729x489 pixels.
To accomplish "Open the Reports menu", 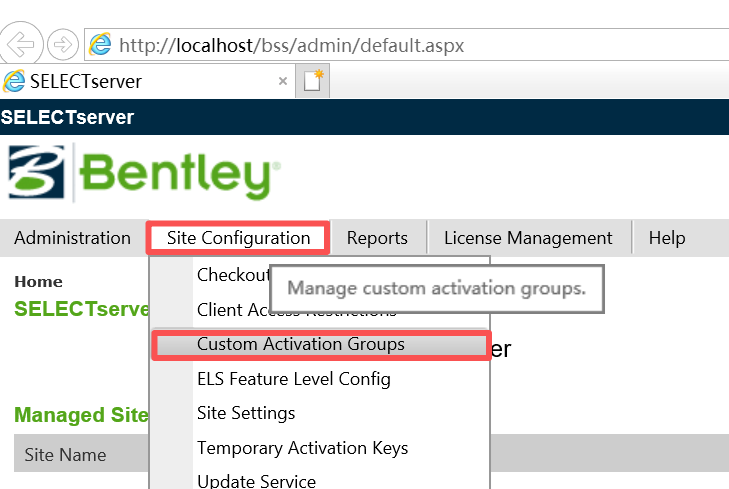I will point(377,238).
